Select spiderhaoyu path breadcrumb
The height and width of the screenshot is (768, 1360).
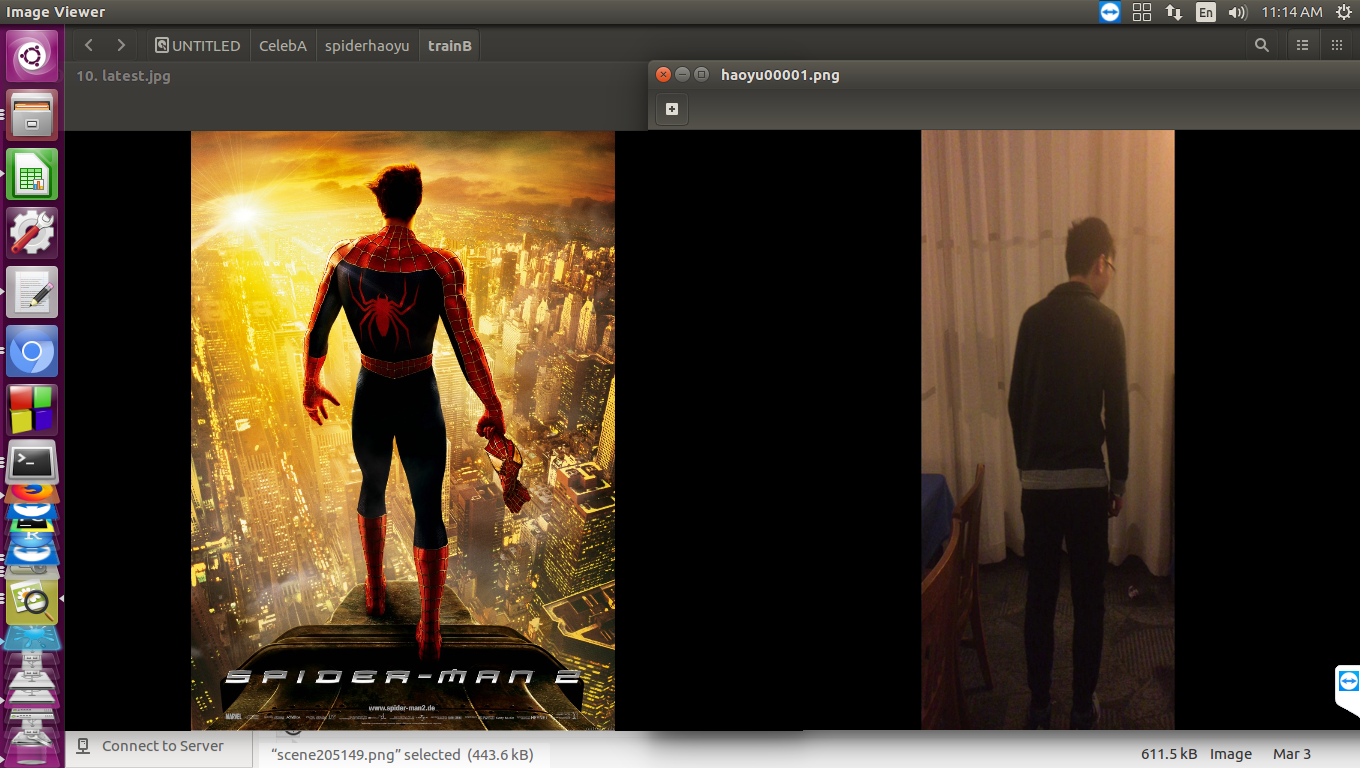click(x=367, y=45)
